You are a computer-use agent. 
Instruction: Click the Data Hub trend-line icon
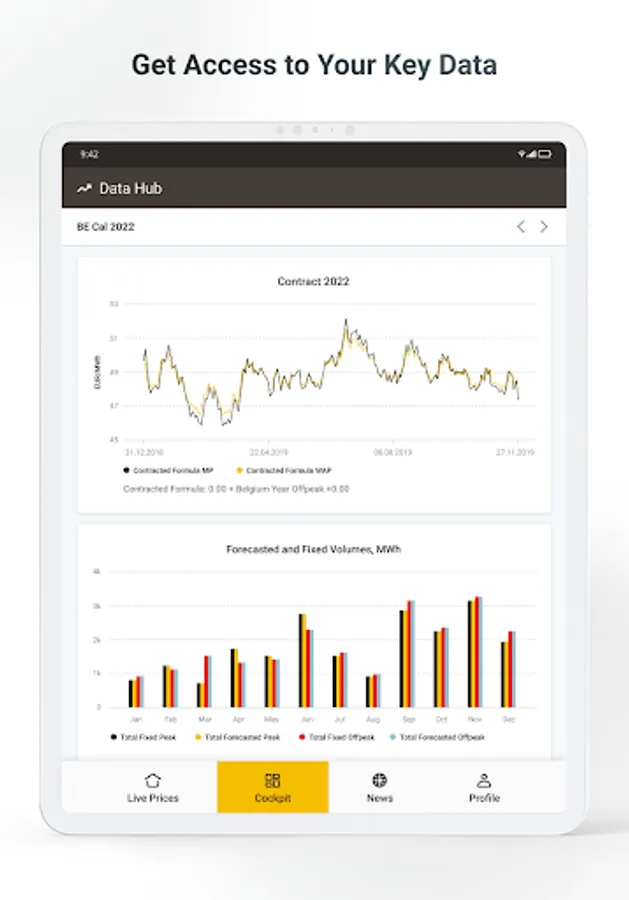[84, 188]
